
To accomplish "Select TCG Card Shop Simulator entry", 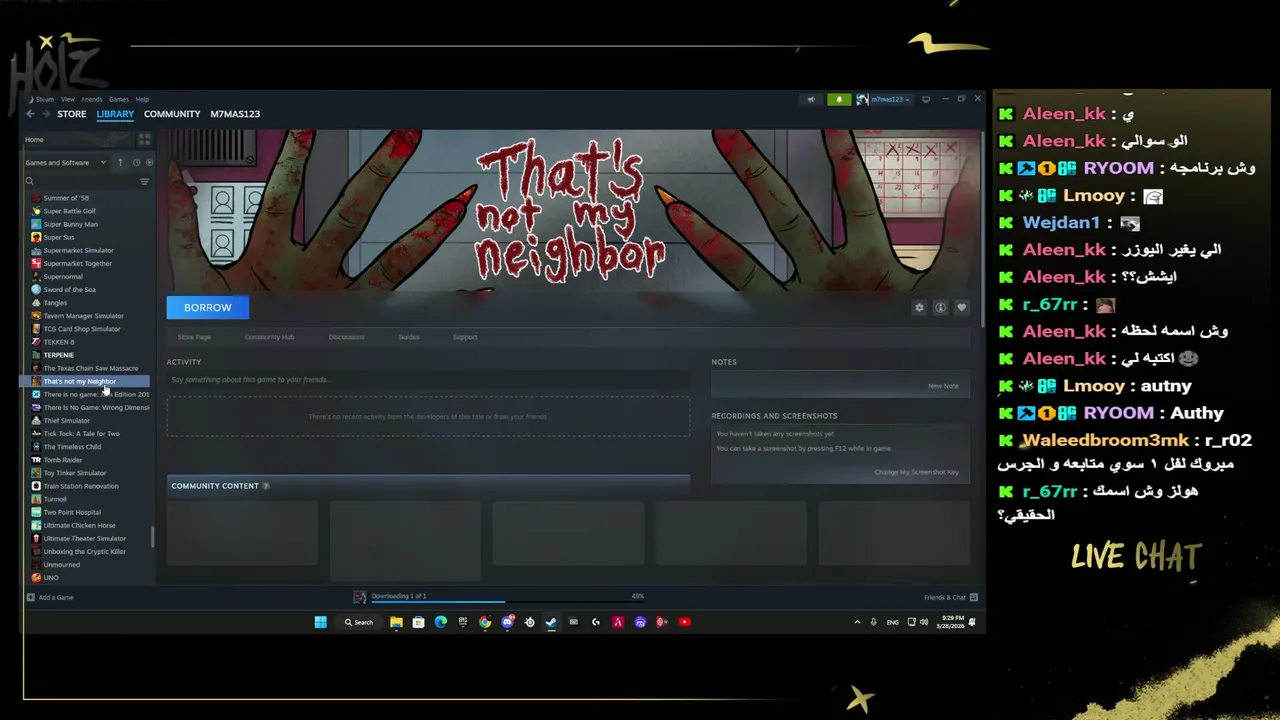I will 82,329.
